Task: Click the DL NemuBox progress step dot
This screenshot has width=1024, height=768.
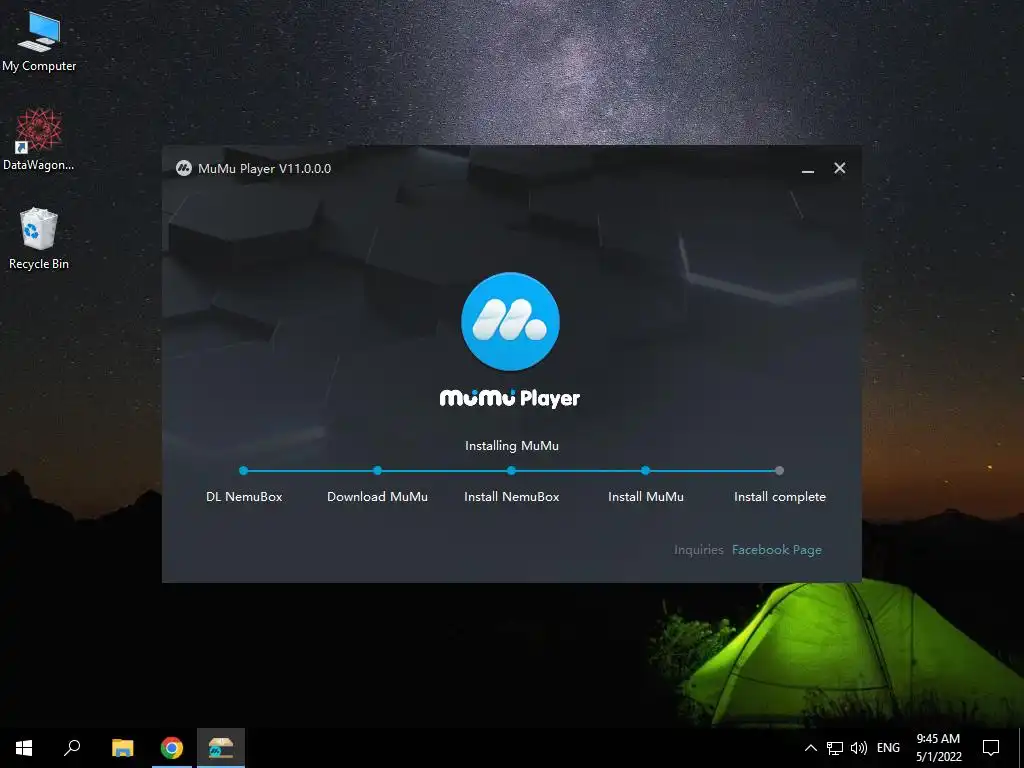Action: click(244, 470)
